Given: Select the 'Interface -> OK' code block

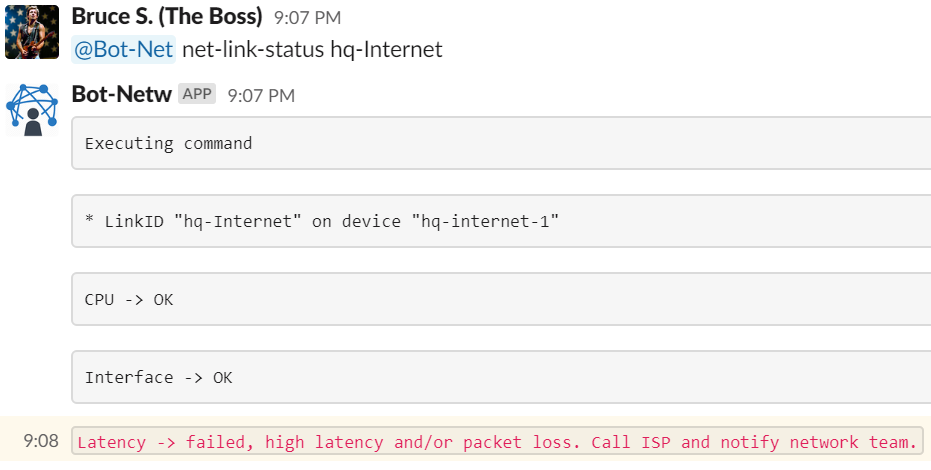Looking at the screenshot, I should point(501,377).
